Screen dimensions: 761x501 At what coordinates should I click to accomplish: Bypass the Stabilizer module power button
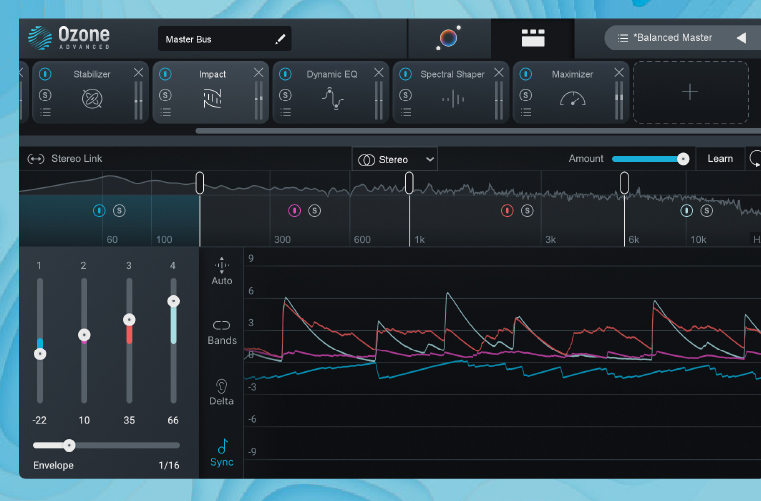(45, 74)
